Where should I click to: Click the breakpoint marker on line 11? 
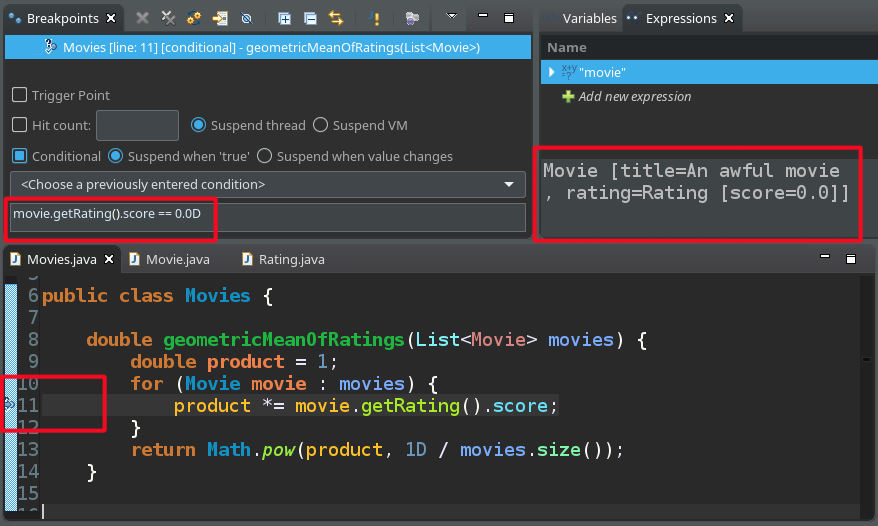point(9,404)
